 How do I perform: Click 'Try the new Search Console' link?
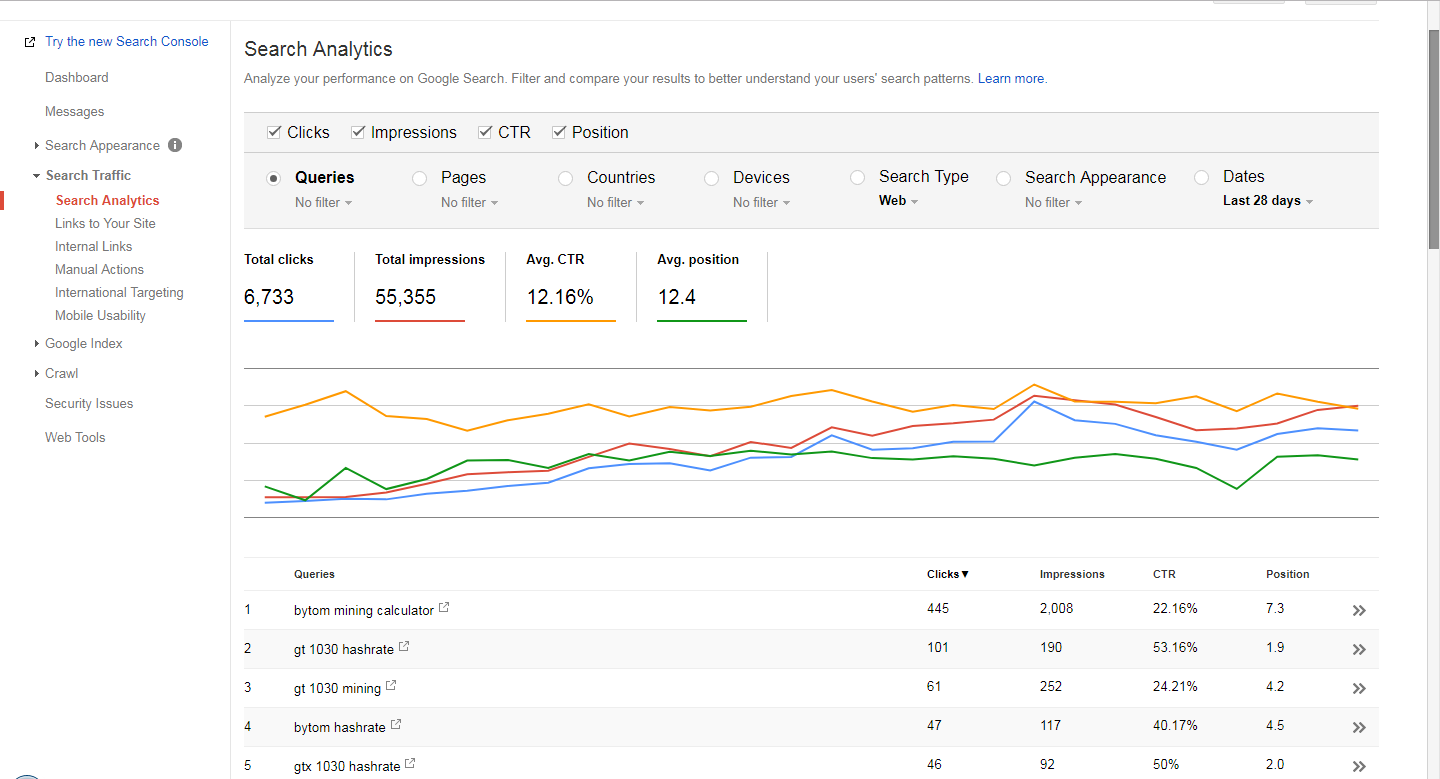coord(126,41)
